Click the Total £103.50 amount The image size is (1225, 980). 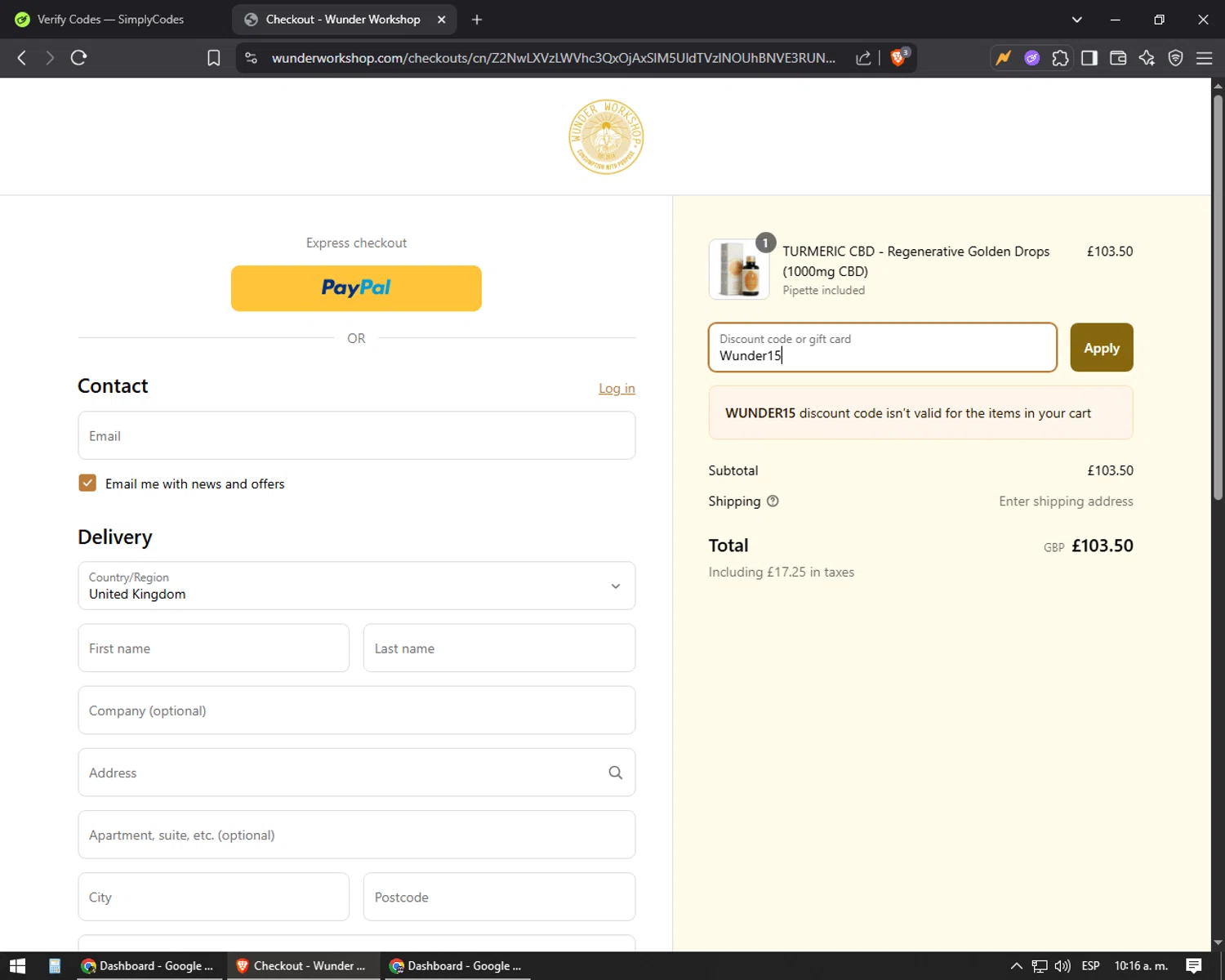1102,546
